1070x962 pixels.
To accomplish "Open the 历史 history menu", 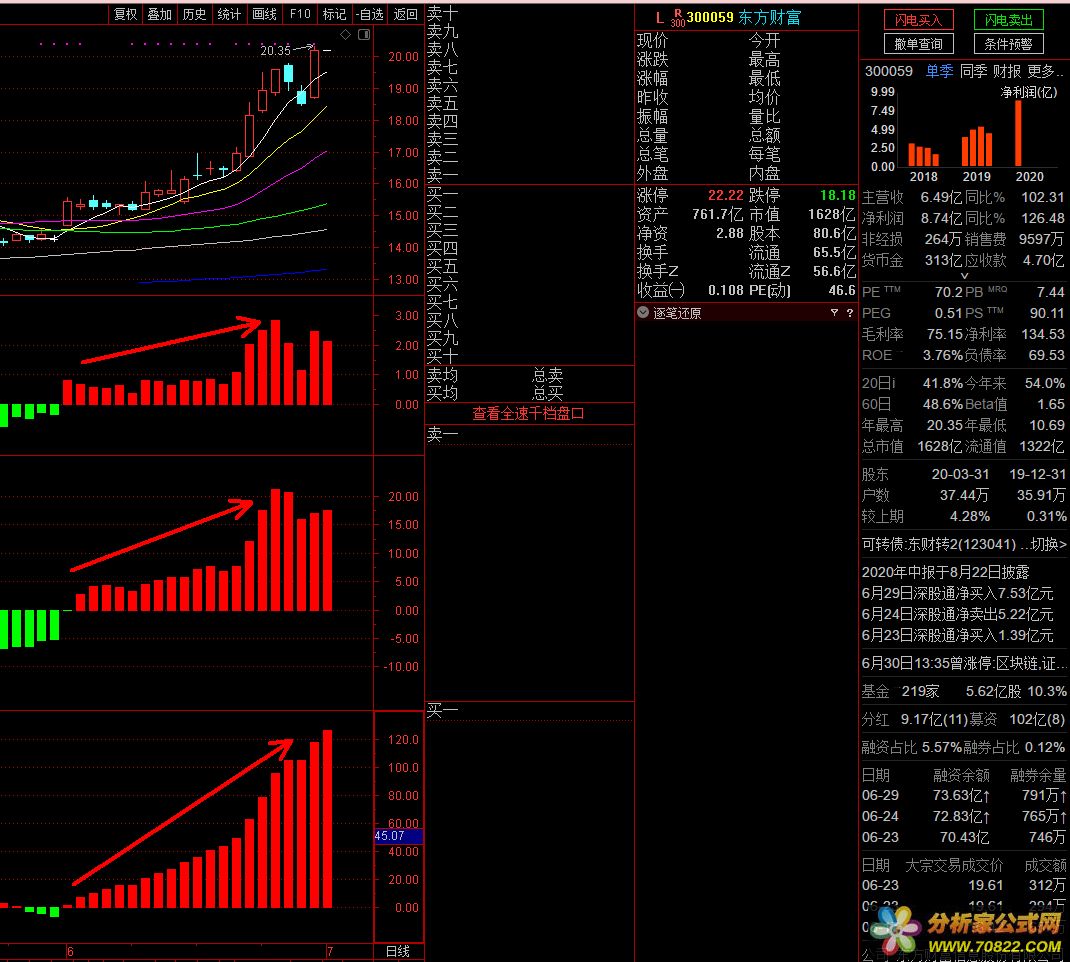I will click(194, 14).
